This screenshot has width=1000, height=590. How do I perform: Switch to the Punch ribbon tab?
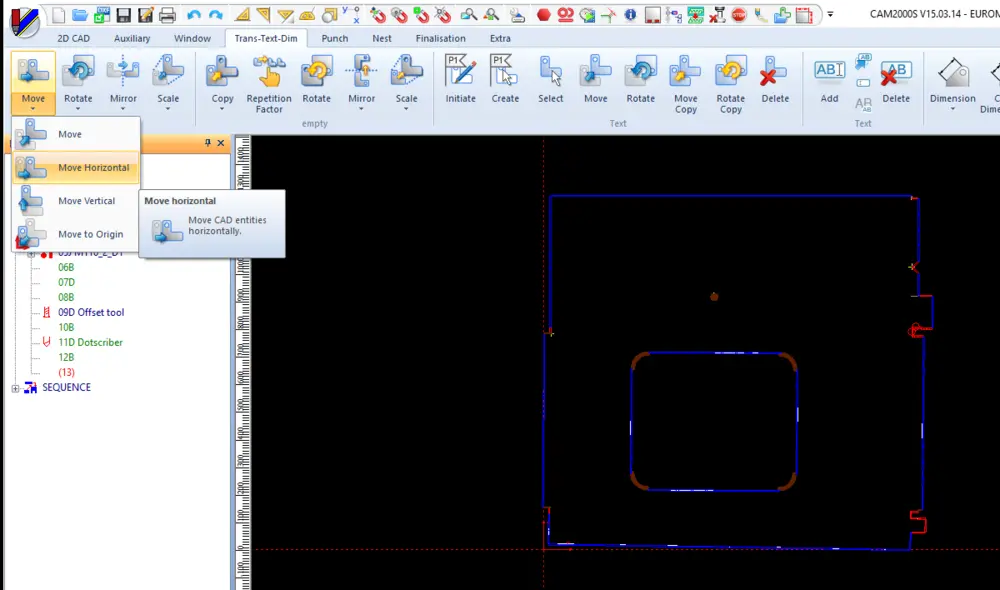coord(334,38)
